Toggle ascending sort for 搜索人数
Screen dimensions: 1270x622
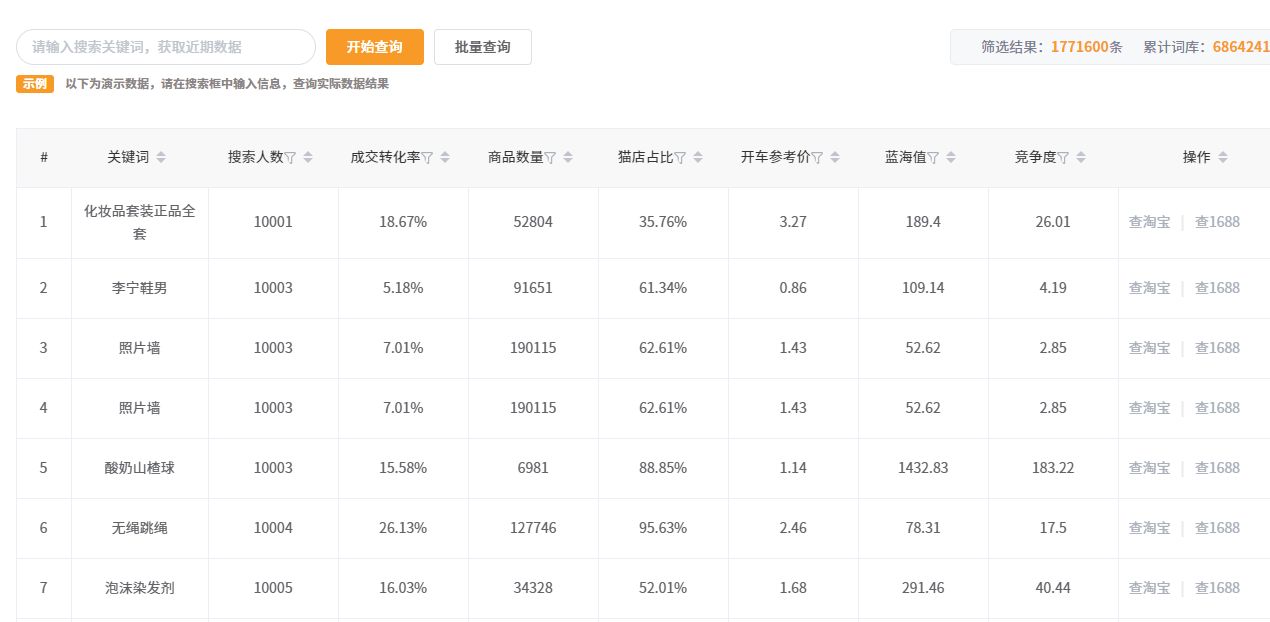pos(307,153)
